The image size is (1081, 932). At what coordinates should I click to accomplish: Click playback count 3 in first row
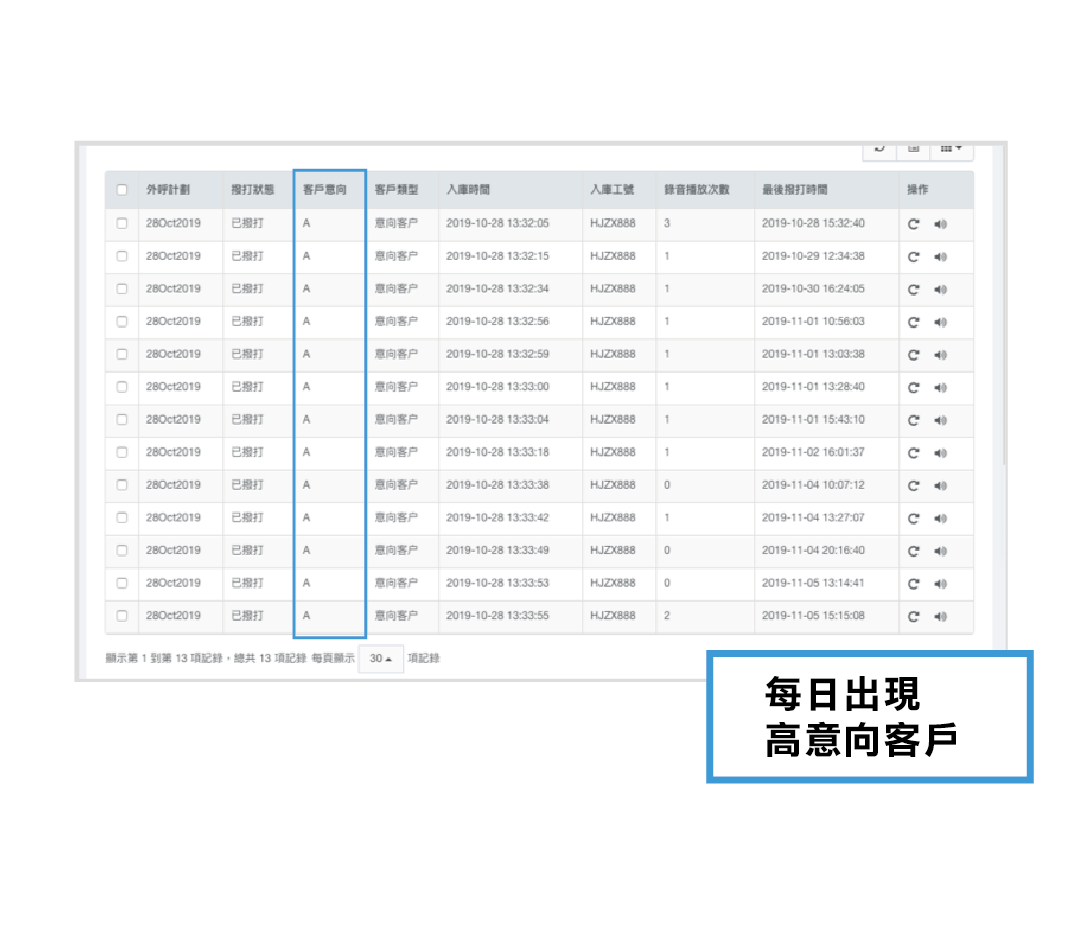667,223
